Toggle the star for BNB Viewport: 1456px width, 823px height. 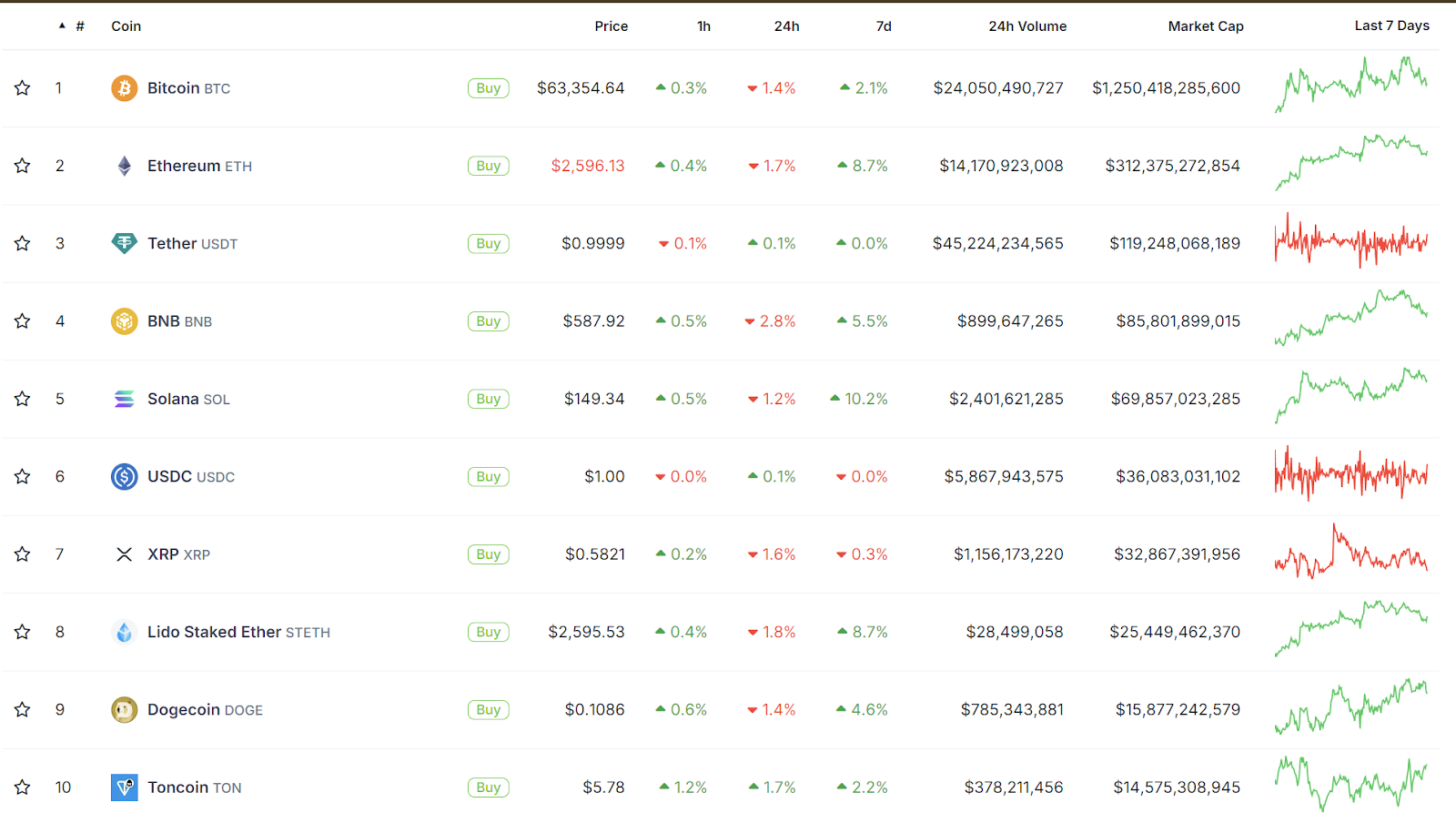tap(23, 321)
